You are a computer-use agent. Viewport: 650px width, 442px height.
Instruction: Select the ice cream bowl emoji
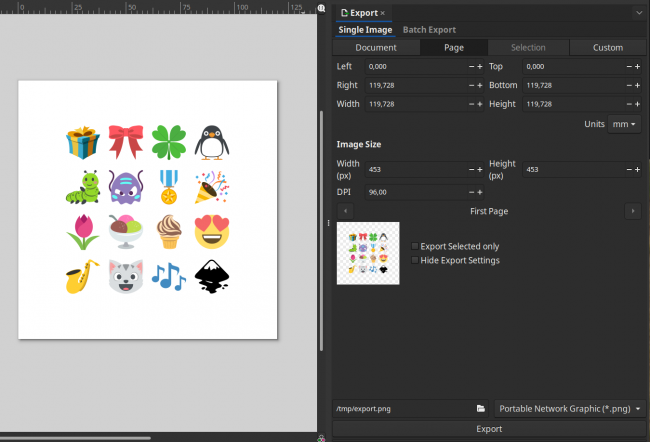click(x=126, y=232)
